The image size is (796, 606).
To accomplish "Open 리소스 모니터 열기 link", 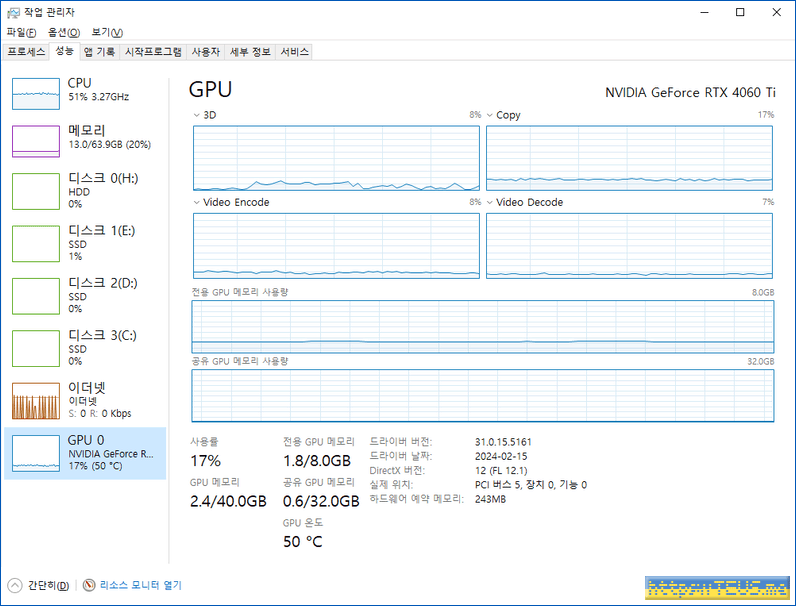I will point(140,585).
